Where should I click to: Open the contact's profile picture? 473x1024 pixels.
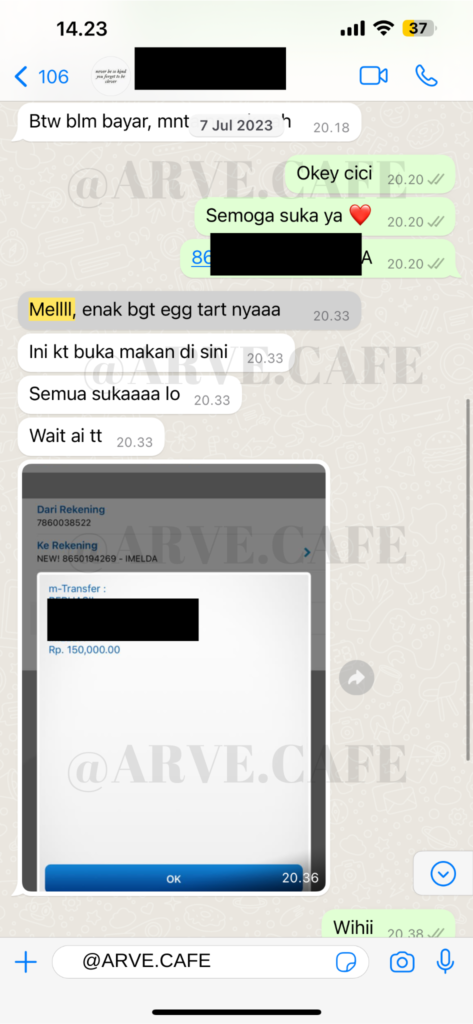(x=110, y=76)
